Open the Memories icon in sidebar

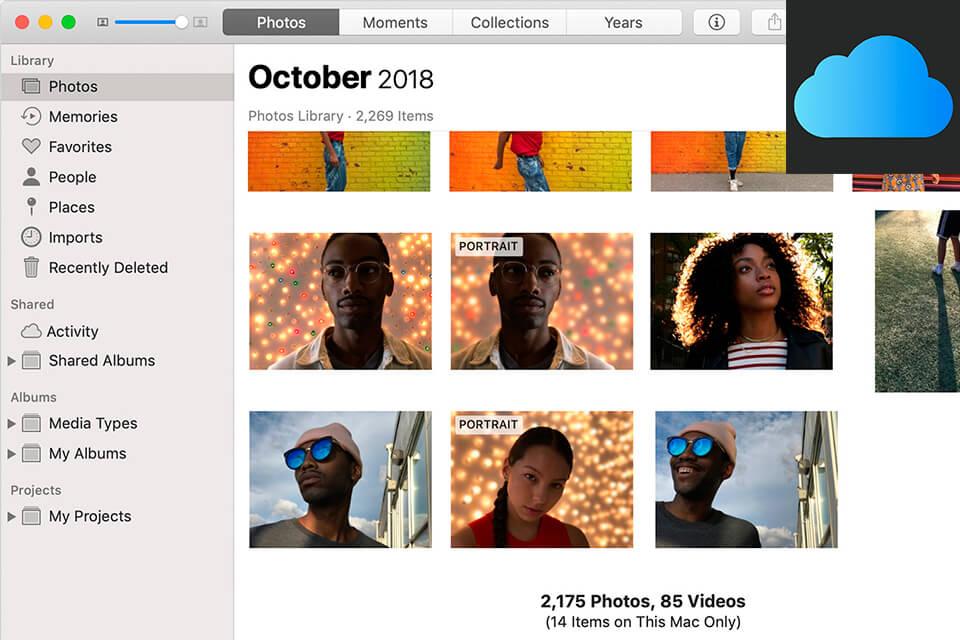coord(31,116)
